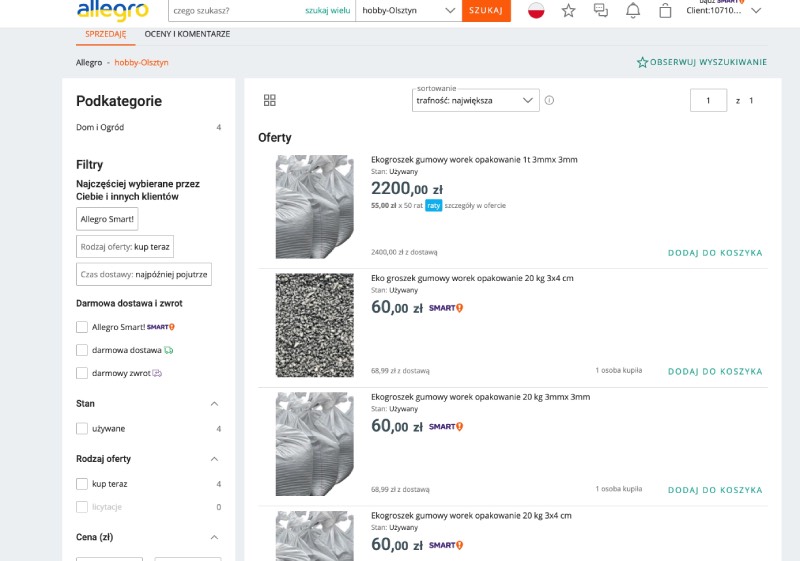Click the purple free return icon
The width and height of the screenshot is (800, 561).
tap(157, 373)
